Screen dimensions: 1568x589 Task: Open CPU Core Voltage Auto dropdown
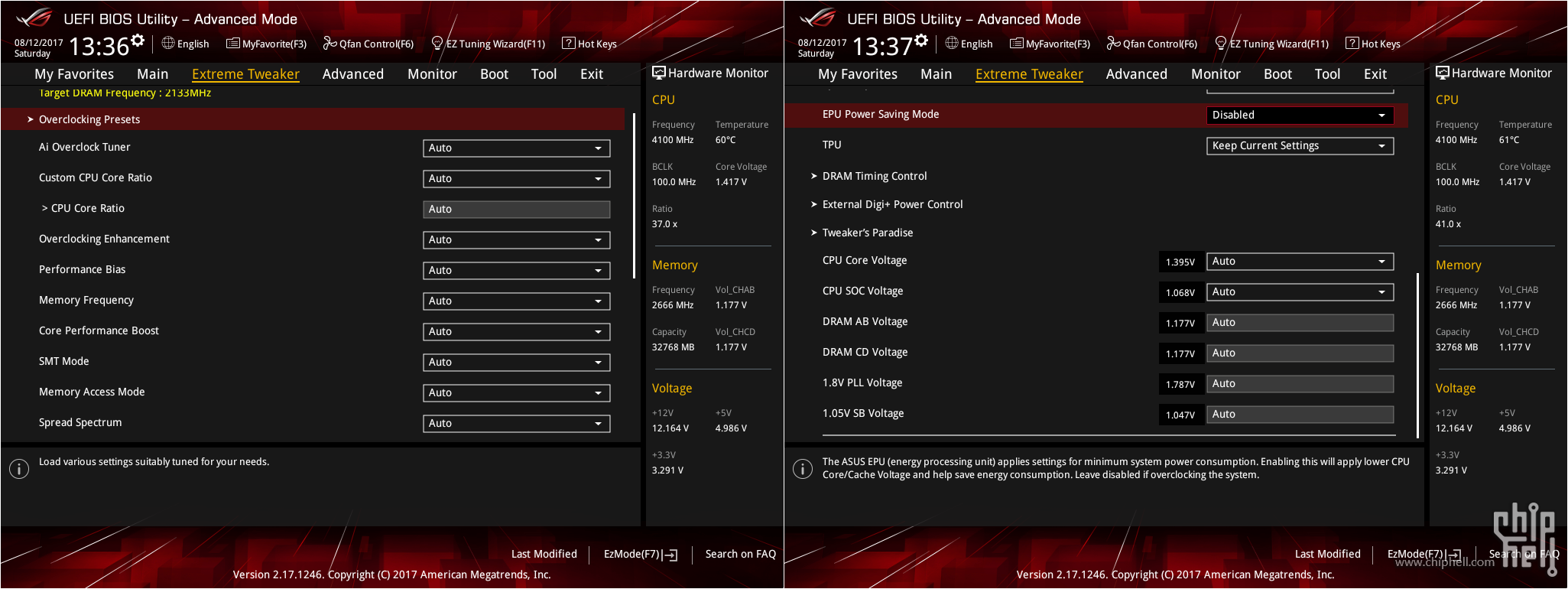point(1300,261)
